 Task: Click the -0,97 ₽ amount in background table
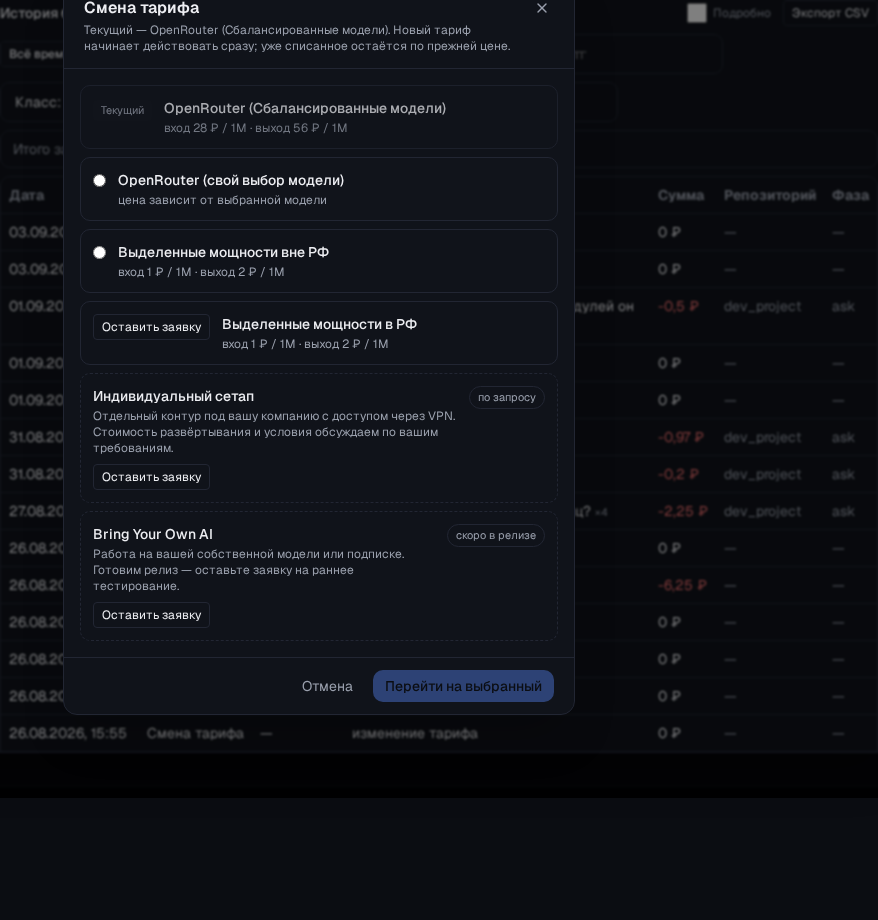coord(680,438)
